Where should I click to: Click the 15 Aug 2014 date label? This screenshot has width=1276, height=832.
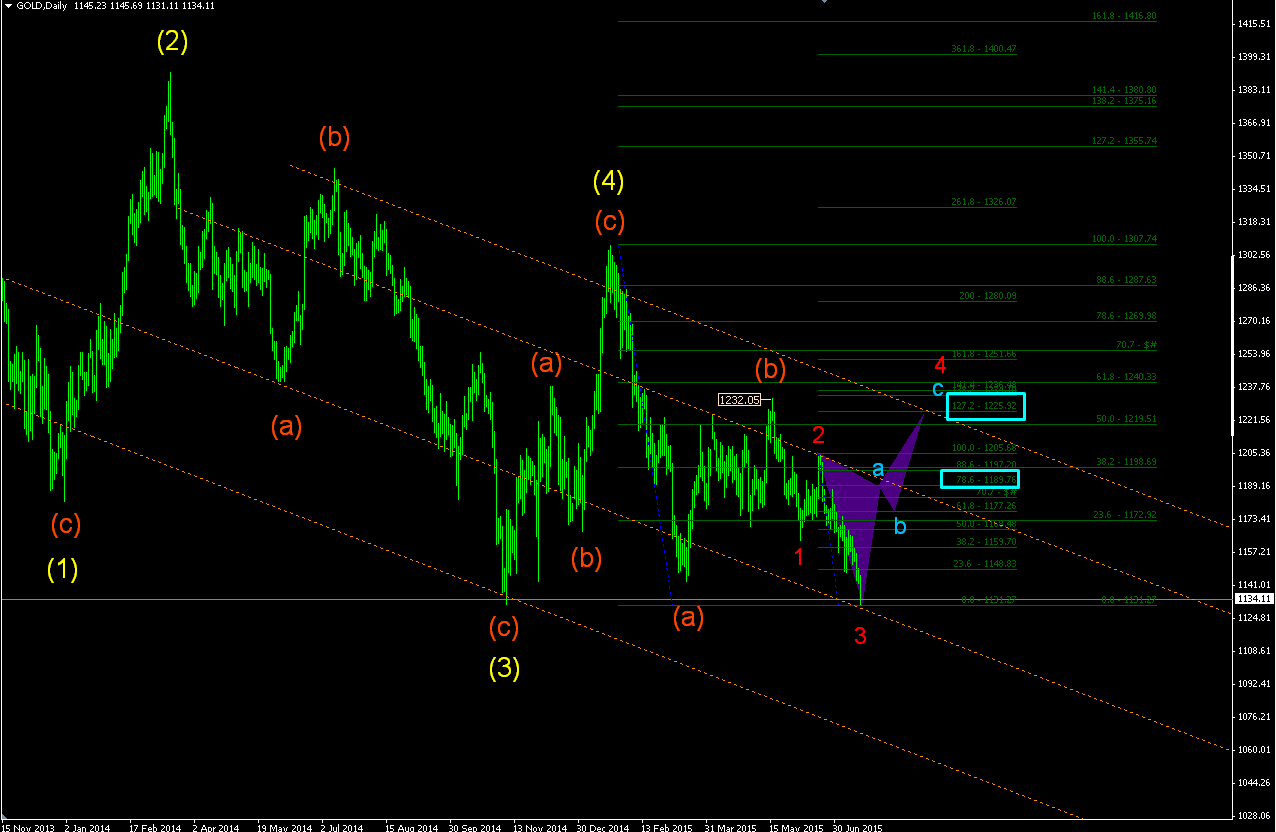point(411,828)
